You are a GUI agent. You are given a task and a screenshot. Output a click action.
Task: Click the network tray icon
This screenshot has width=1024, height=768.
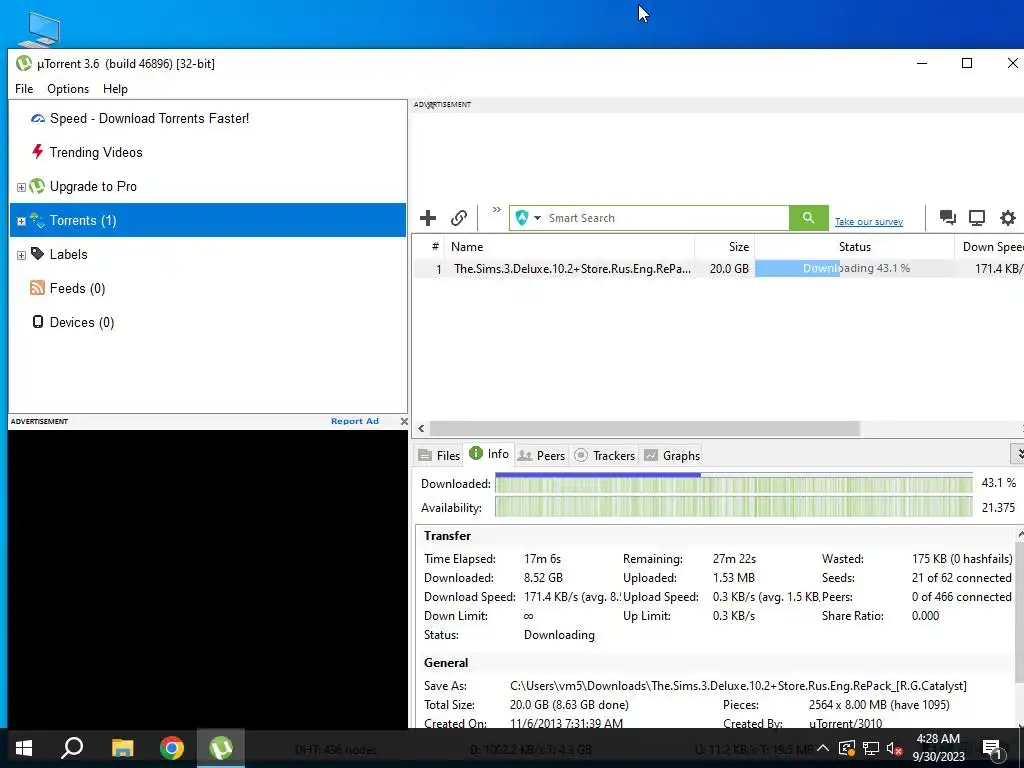click(871, 748)
